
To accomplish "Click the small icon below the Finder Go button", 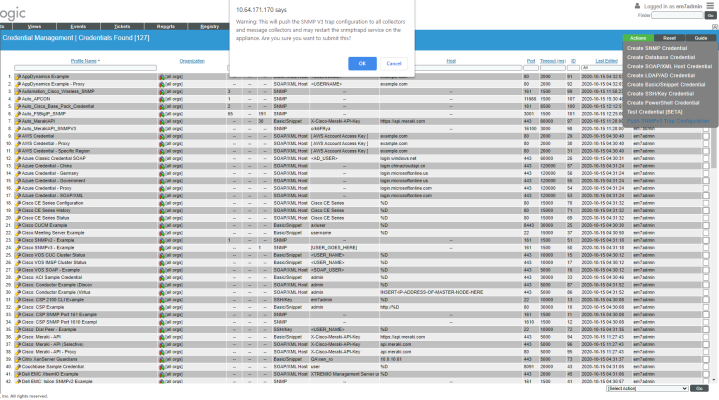I will pos(714,27).
